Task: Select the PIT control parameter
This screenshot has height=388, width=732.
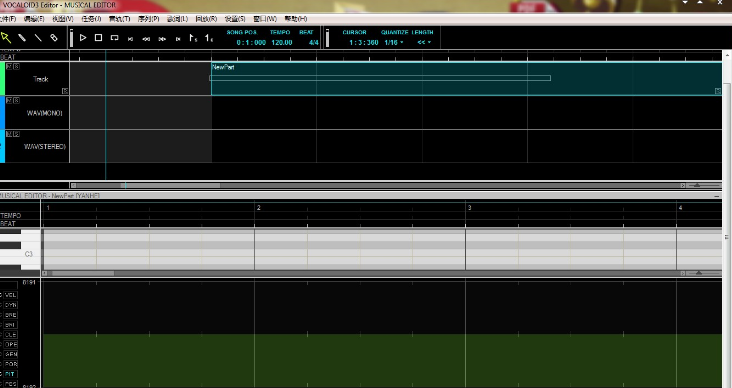Action: tap(10, 374)
